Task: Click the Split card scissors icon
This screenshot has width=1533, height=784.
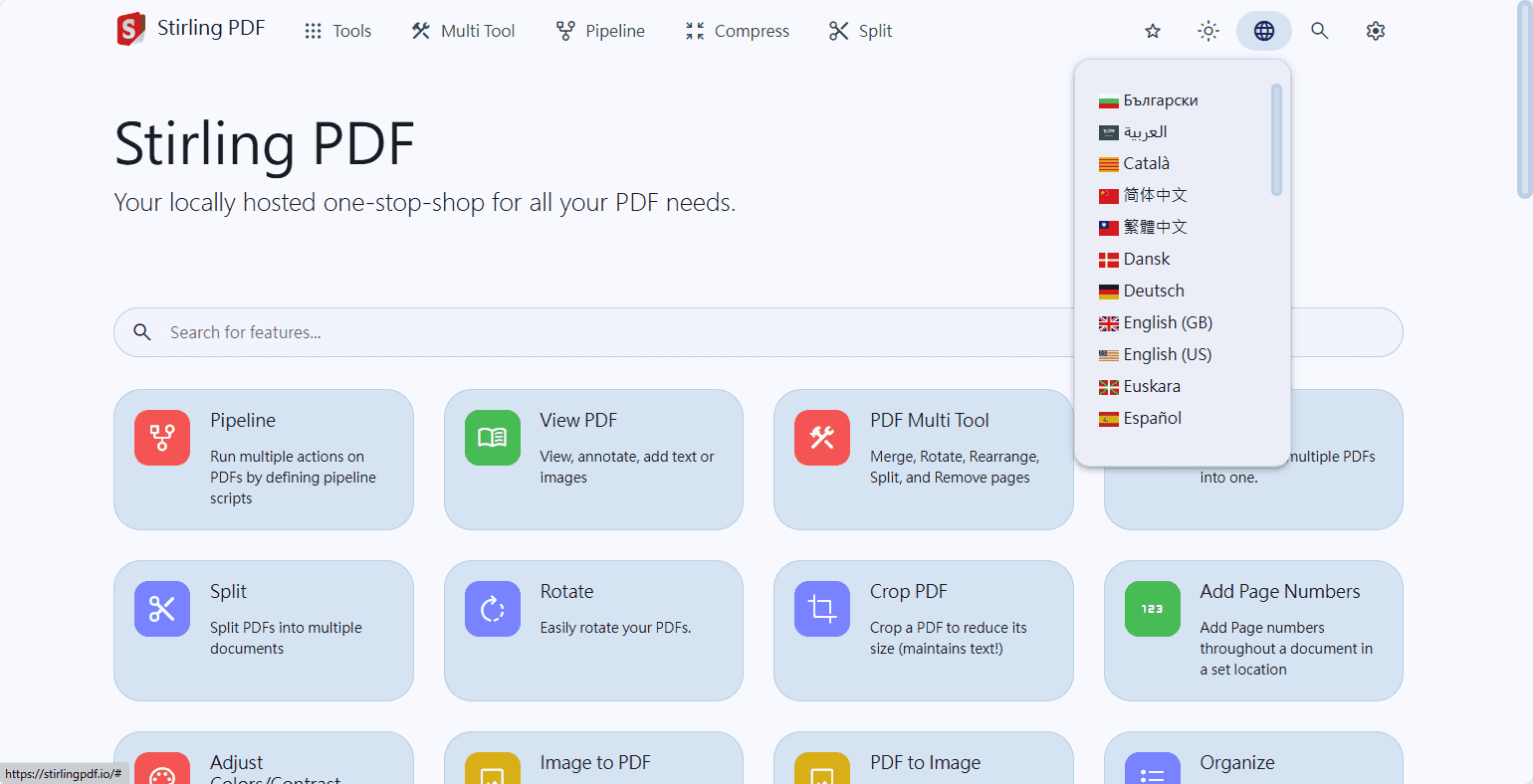Action: 162,609
